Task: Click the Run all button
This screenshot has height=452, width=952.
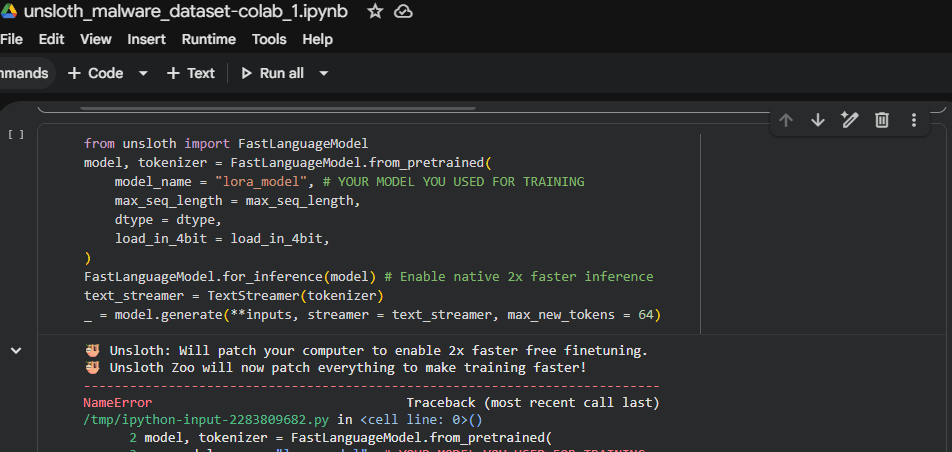Action: (x=273, y=74)
